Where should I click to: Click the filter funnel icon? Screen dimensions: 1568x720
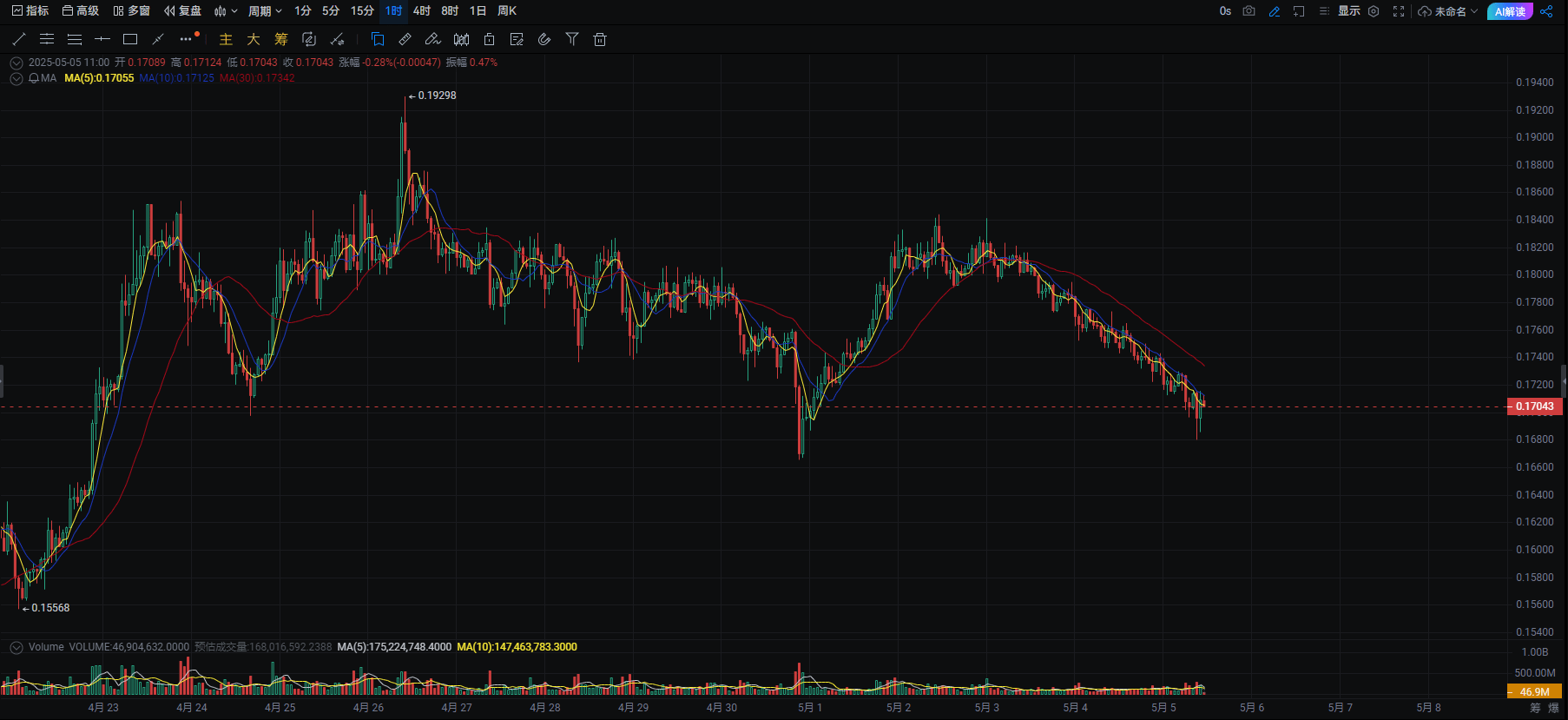(572, 39)
